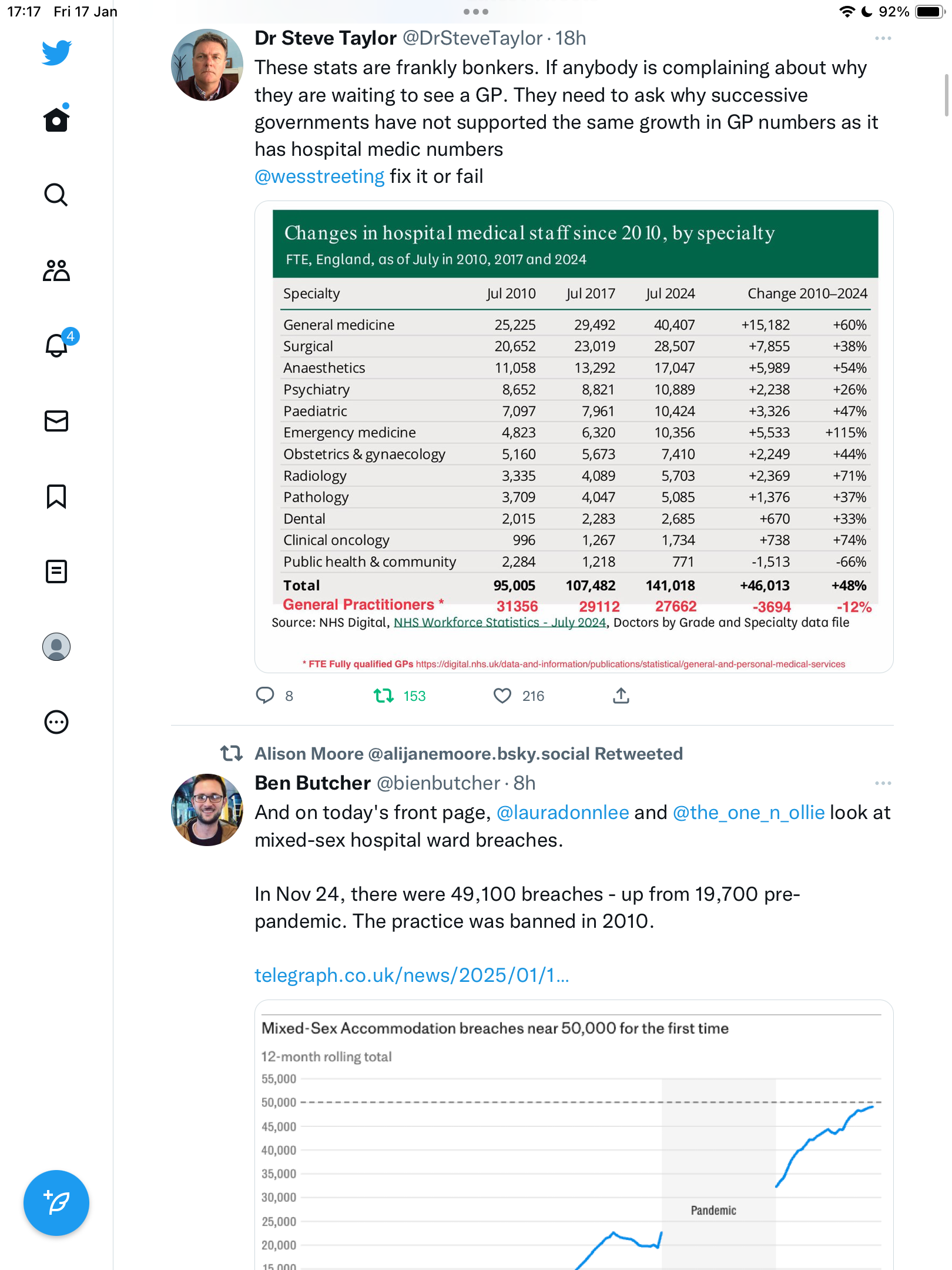Viewport: 952px width, 1270px height.
Task: Tap the Search magnifier icon
Action: (56, 195)
